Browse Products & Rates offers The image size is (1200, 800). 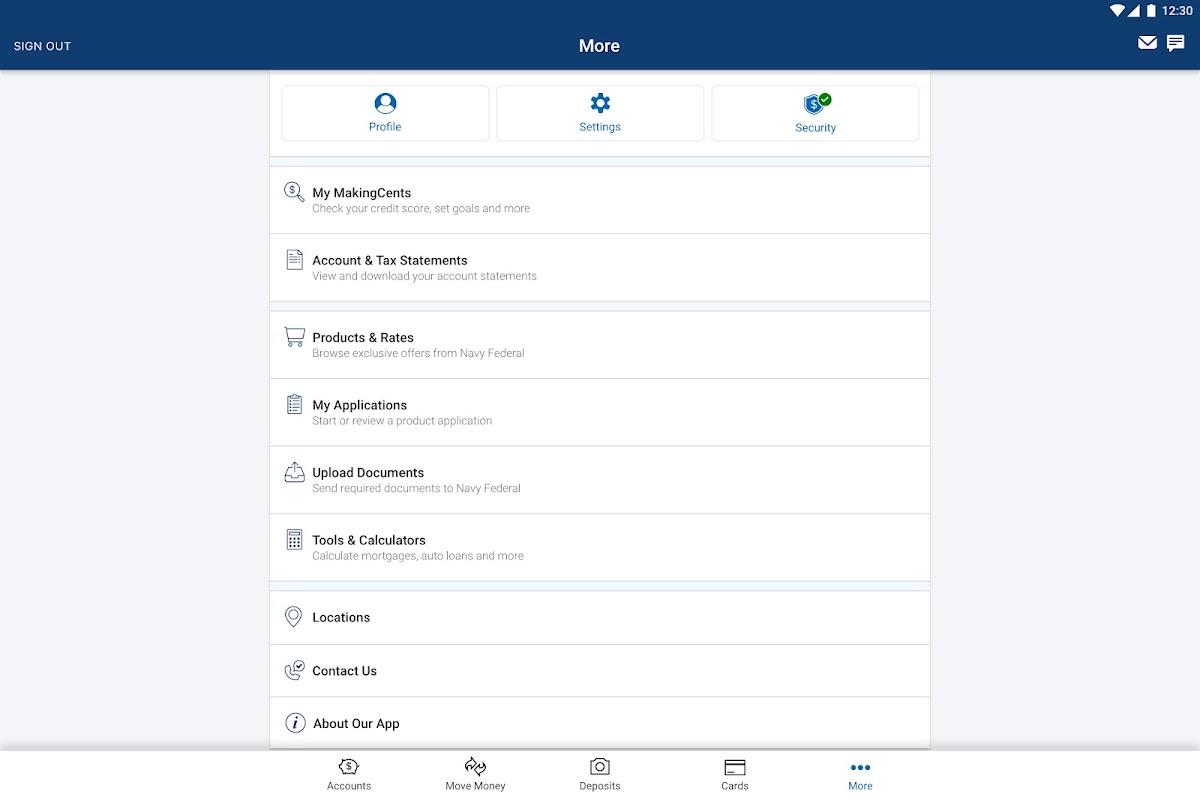pyautogui.click(x=600, y=345)
